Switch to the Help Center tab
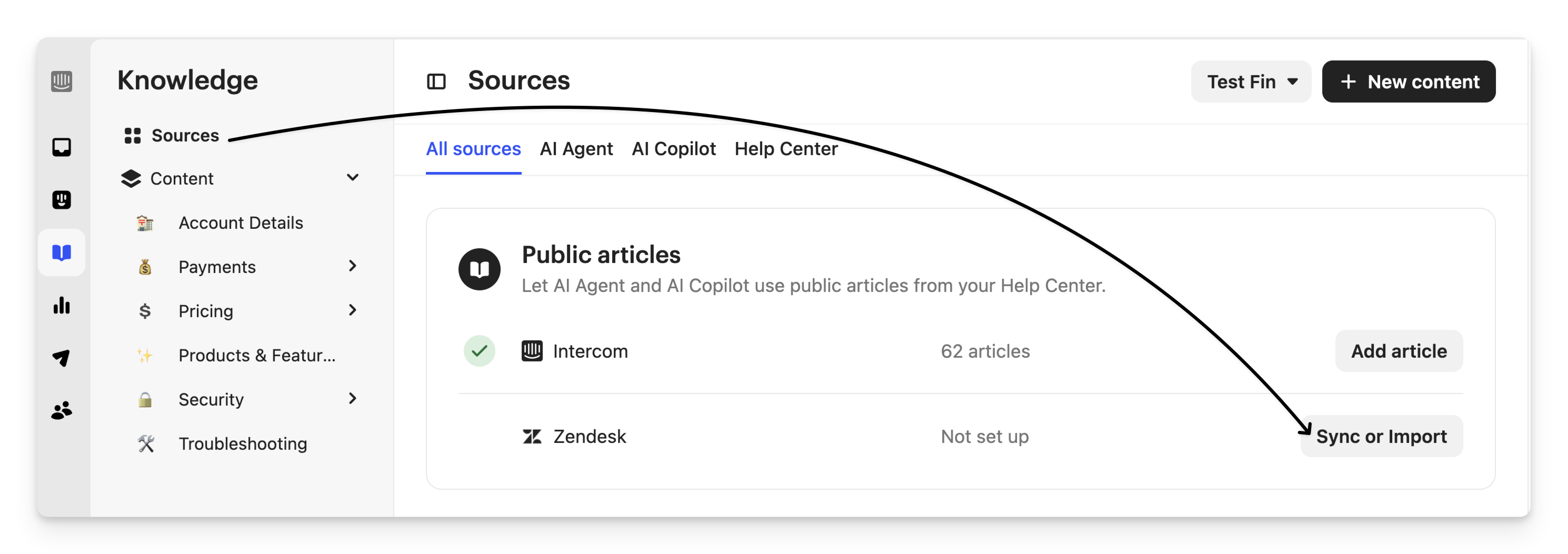Screen dimensions: 1568x554 [785, 149]
